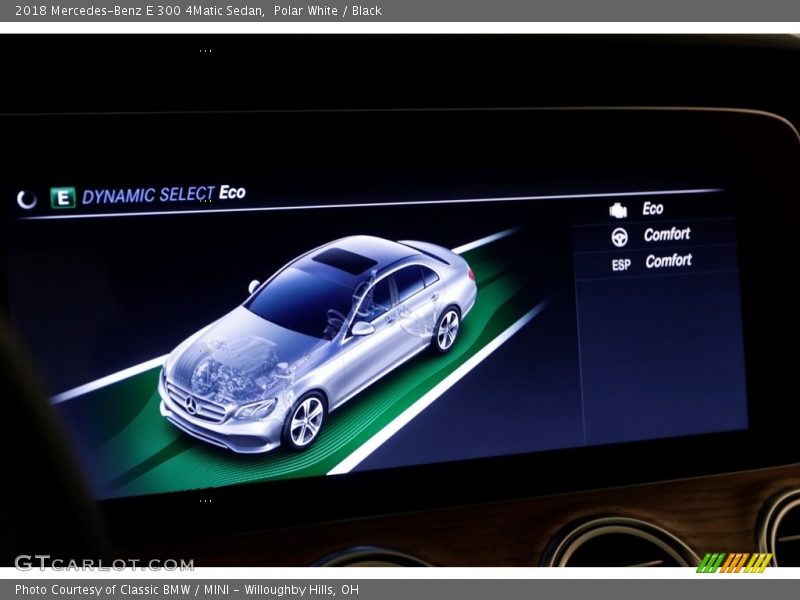
Task: Click the photo caption '2018 Mercedes-Benz E 300 4Matic Sedan'
Action: (139, 11)
